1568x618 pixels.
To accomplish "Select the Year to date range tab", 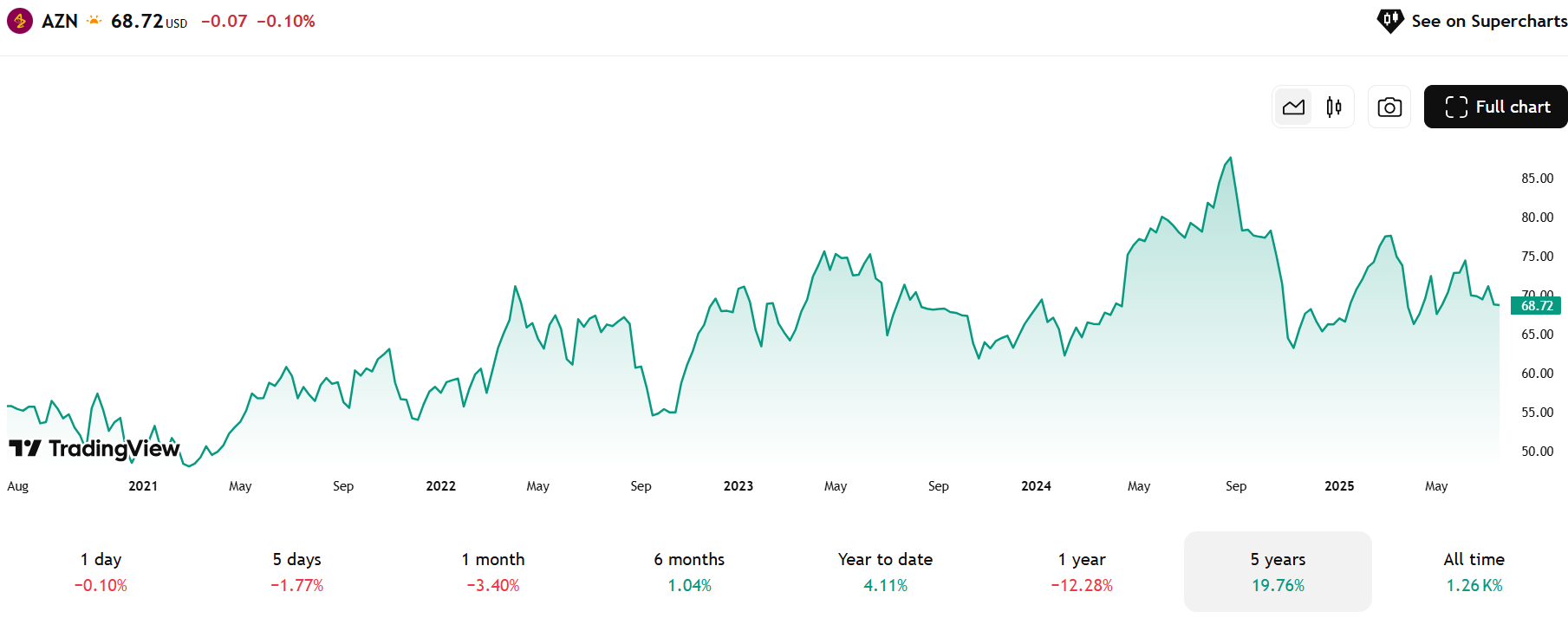I will coord(885,571).
